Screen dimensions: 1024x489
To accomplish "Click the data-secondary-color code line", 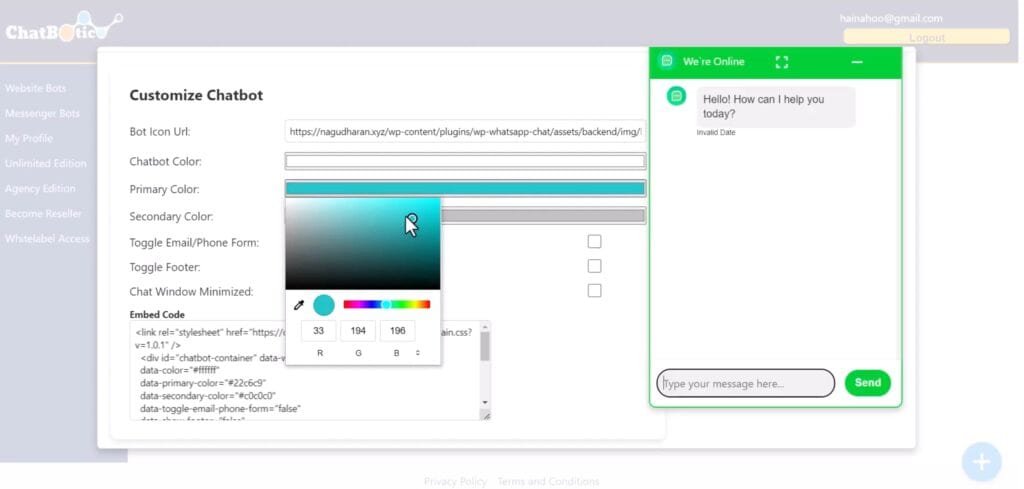I will [208, 396].
